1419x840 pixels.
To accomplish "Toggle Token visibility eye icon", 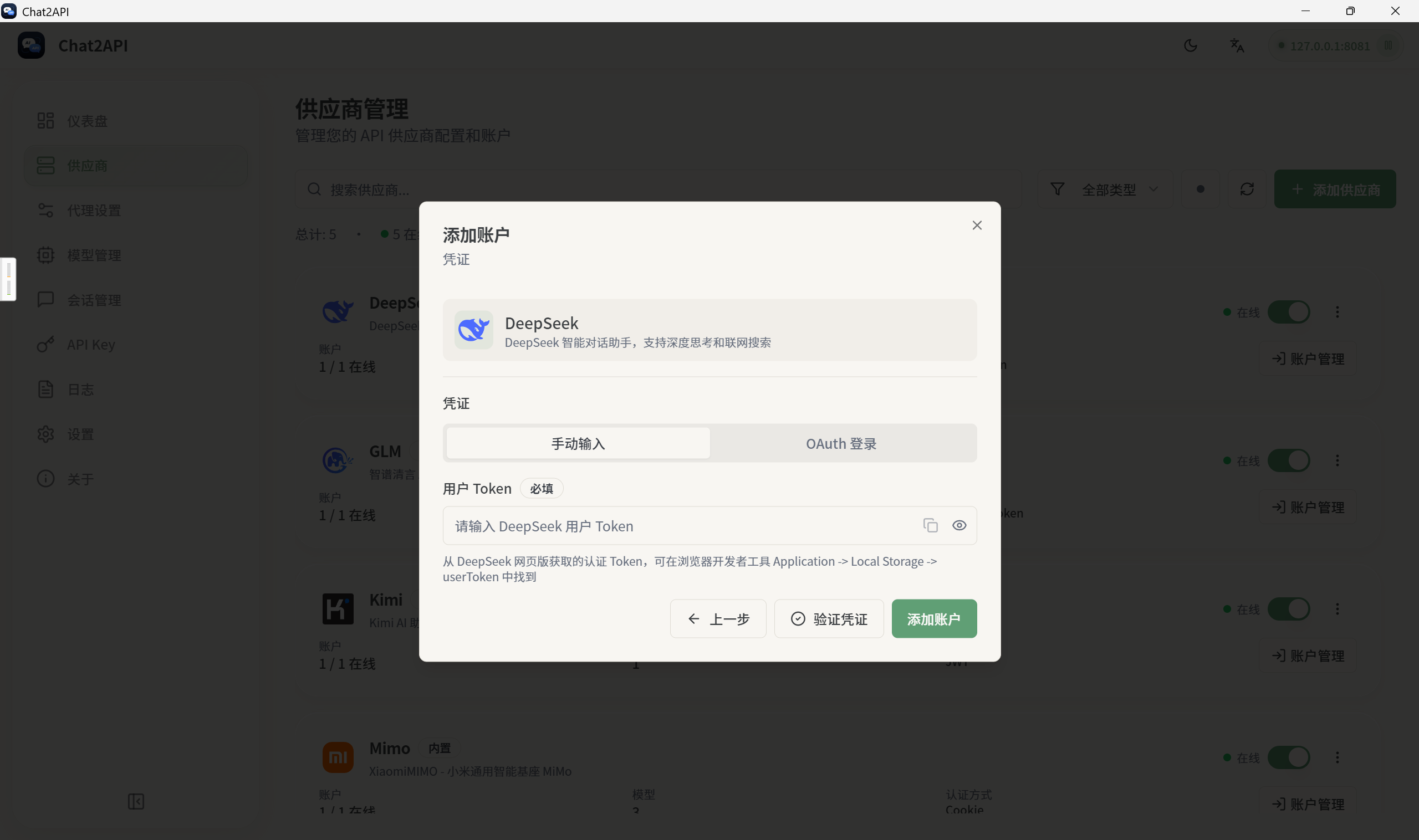I will tap(959, 525).
